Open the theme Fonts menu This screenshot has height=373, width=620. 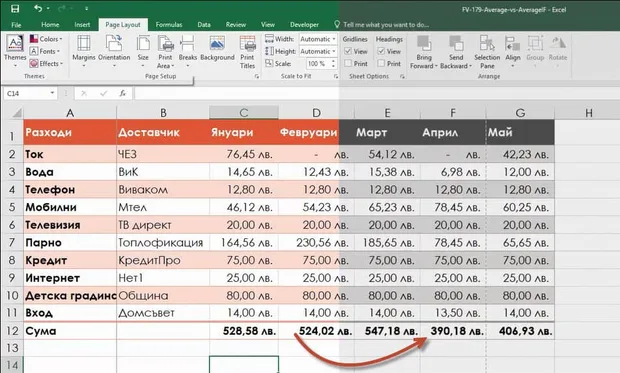click(45, 51)
